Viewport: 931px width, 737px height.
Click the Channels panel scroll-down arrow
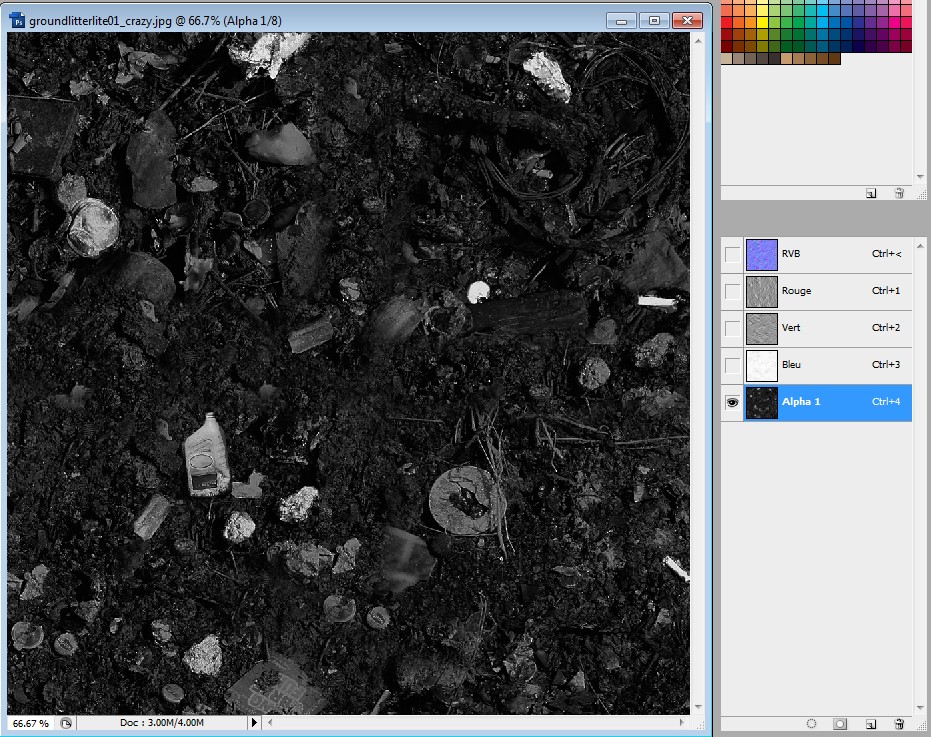pyautogui.click(x=920, y=707)
